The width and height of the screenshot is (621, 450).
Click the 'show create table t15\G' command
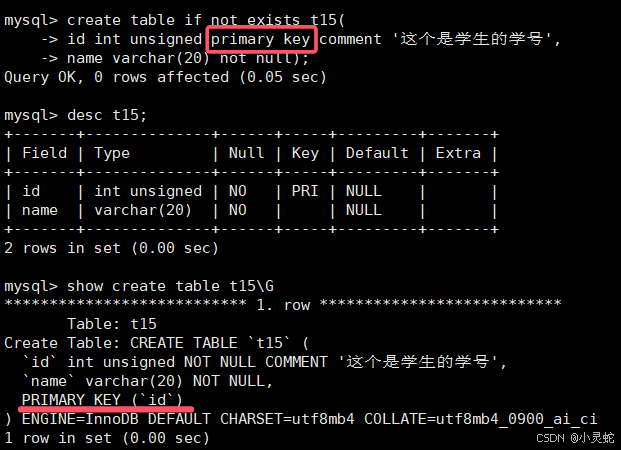pyautogui.click(x=170, y=286)
